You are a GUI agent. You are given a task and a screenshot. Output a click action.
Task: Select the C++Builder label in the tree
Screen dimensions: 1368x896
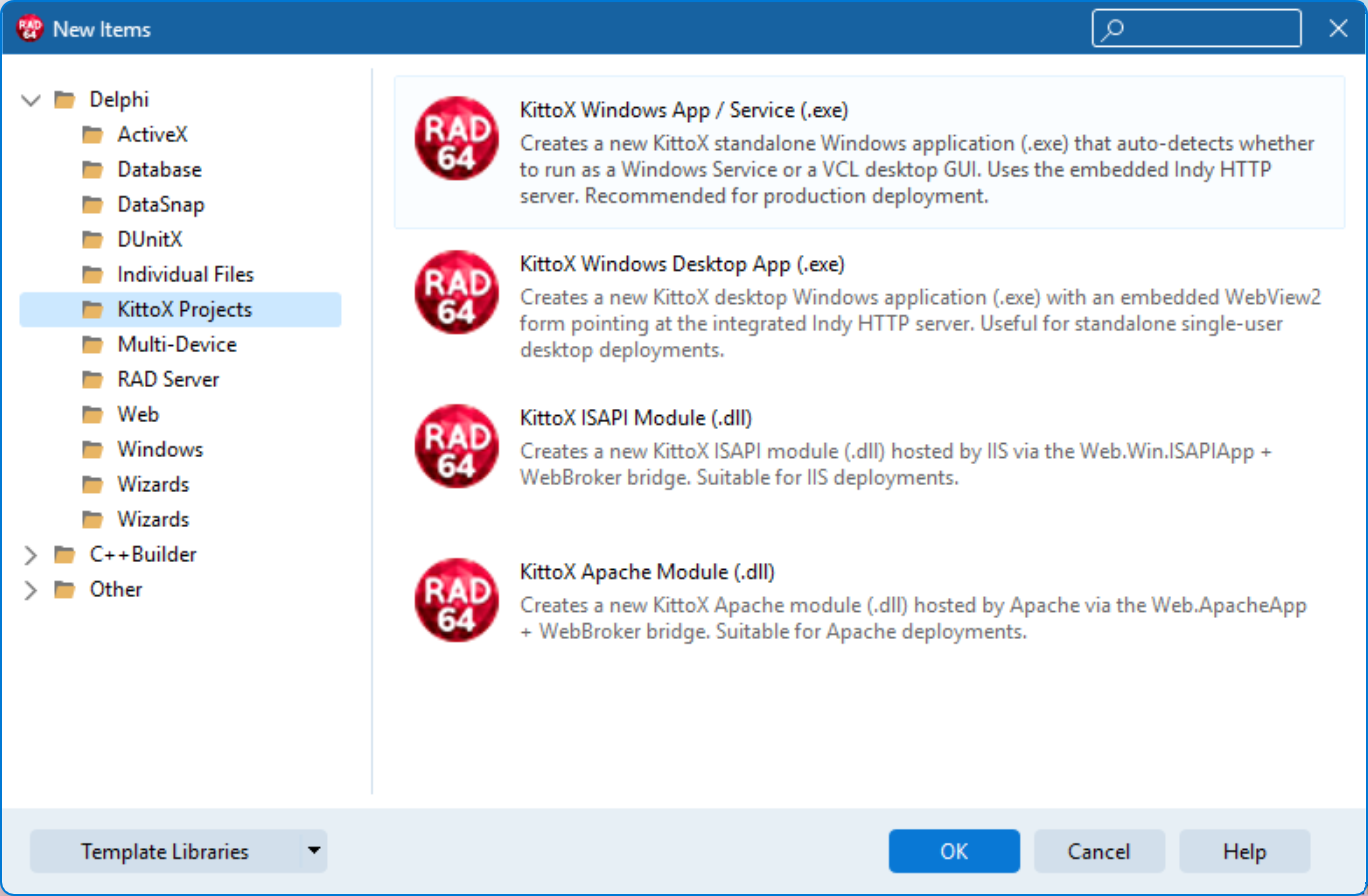[143, 554]
